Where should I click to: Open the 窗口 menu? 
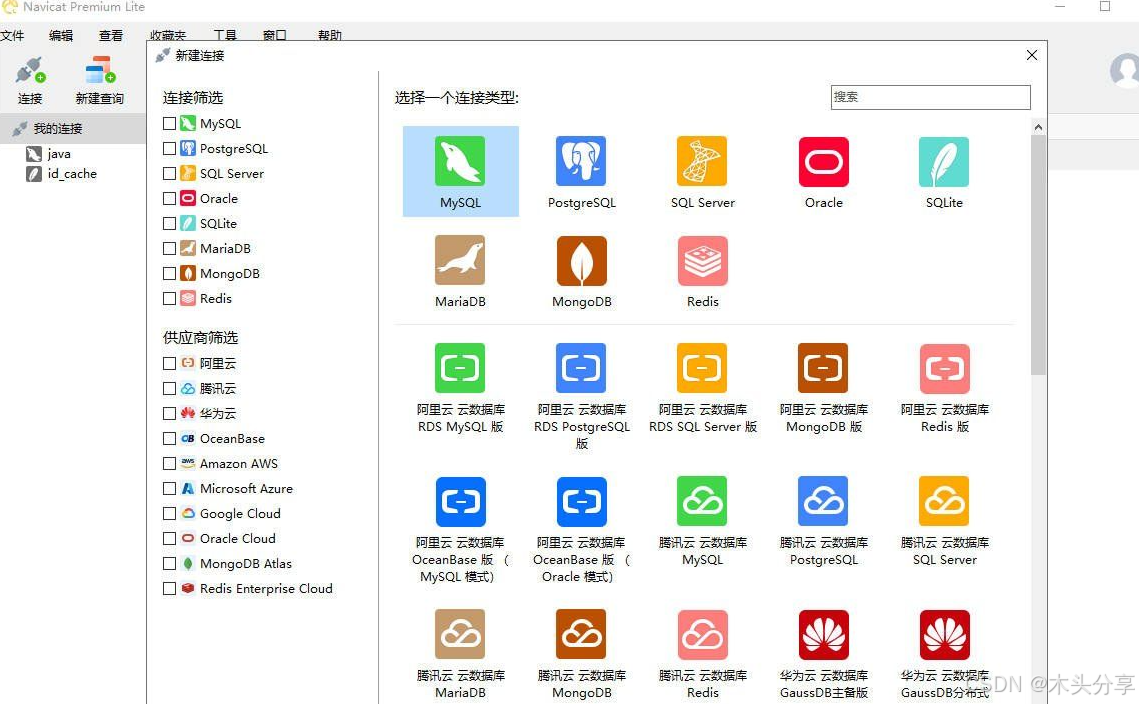[275, 35]
